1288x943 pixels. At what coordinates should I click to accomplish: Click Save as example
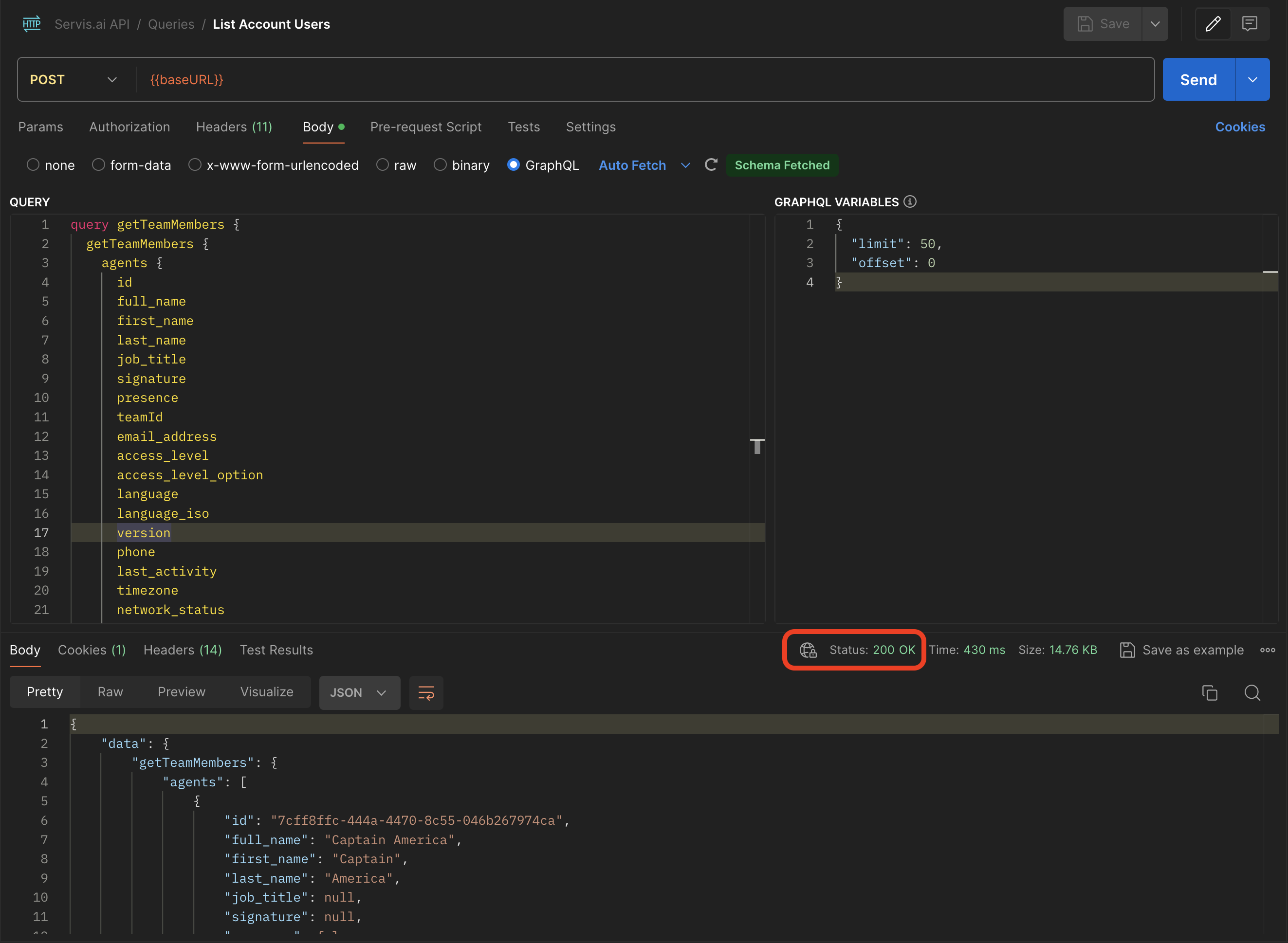[1182, 650]
